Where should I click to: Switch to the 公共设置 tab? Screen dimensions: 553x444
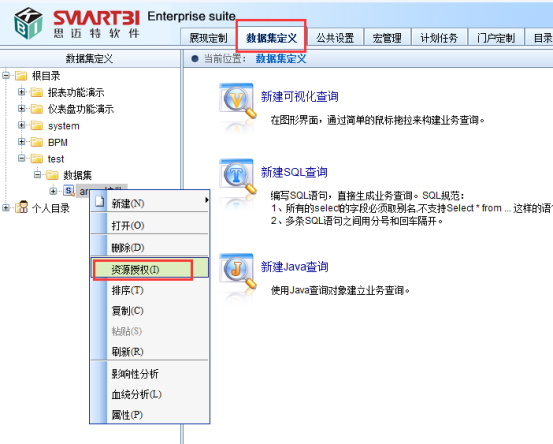[335, 38]
